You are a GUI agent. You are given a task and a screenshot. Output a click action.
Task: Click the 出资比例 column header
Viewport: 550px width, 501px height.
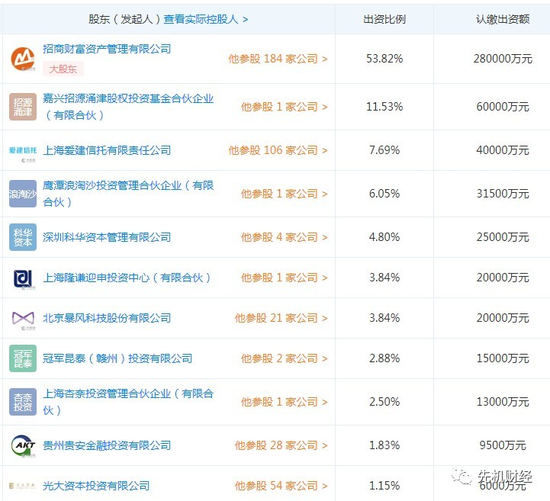point(384,19)
